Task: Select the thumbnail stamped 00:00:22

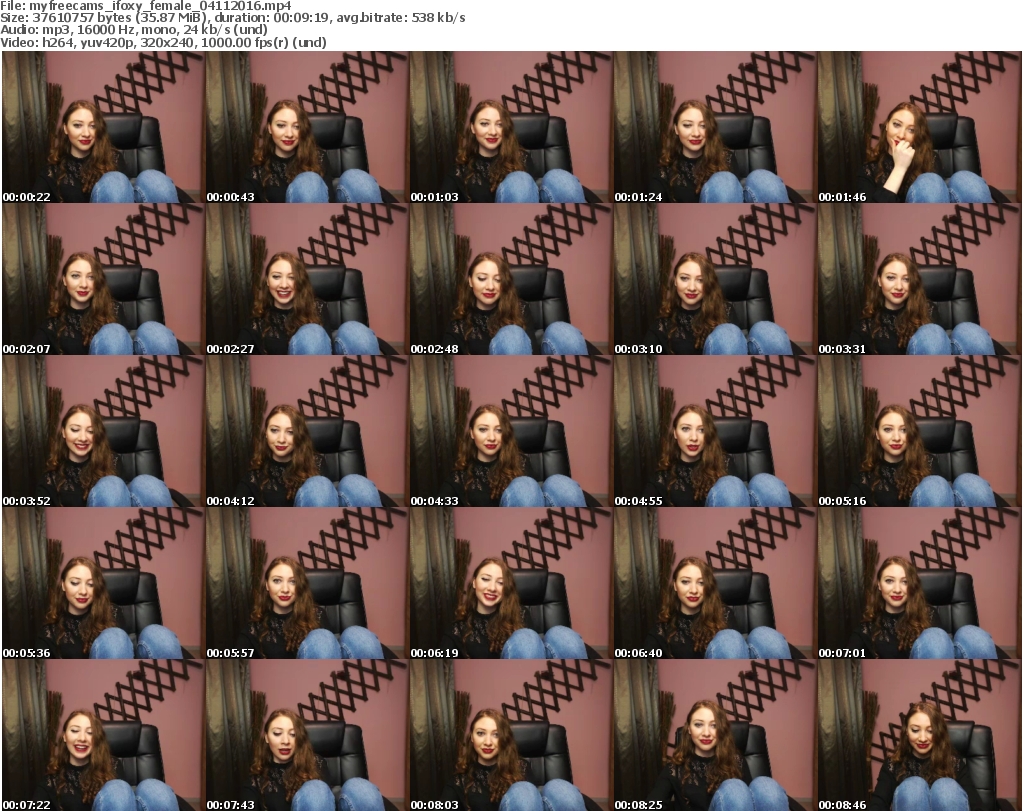Action: tap(103, 127)
